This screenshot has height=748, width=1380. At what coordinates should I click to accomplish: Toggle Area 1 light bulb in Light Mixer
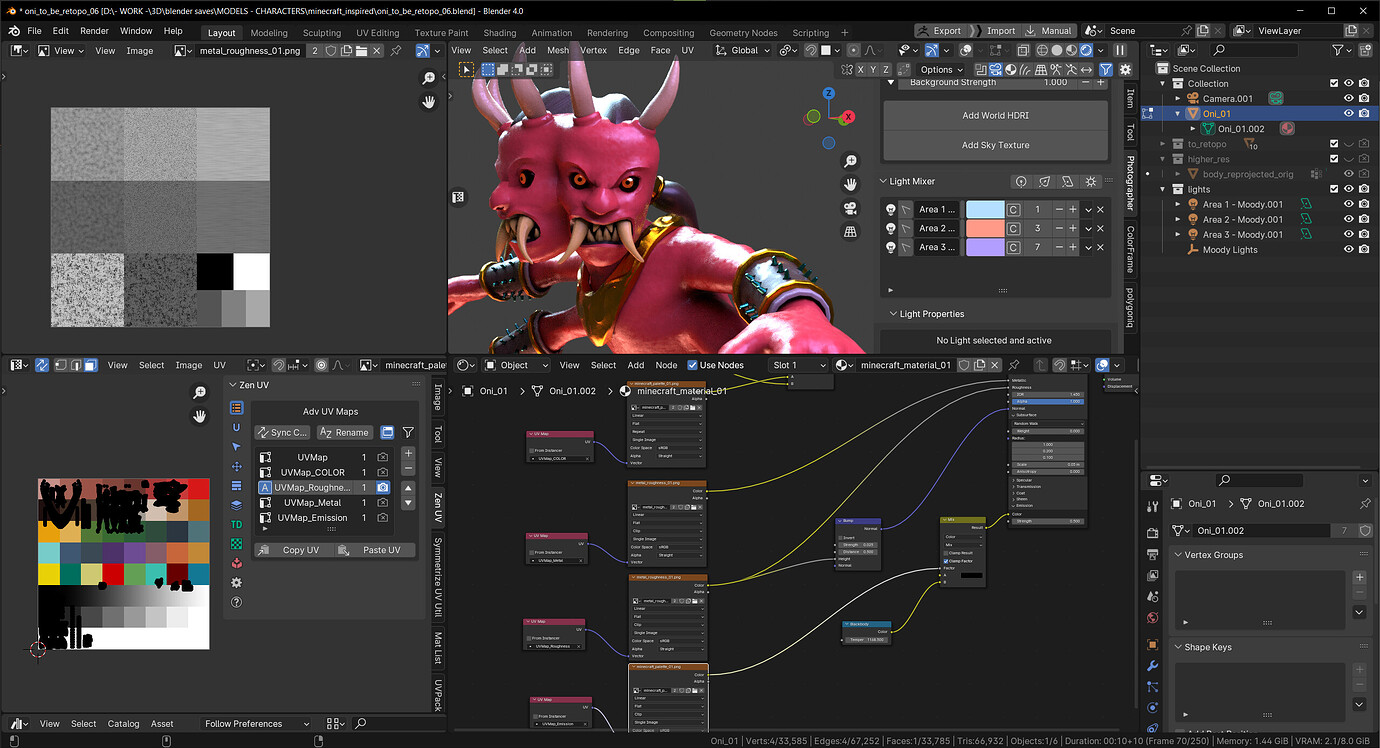point(891,209)
